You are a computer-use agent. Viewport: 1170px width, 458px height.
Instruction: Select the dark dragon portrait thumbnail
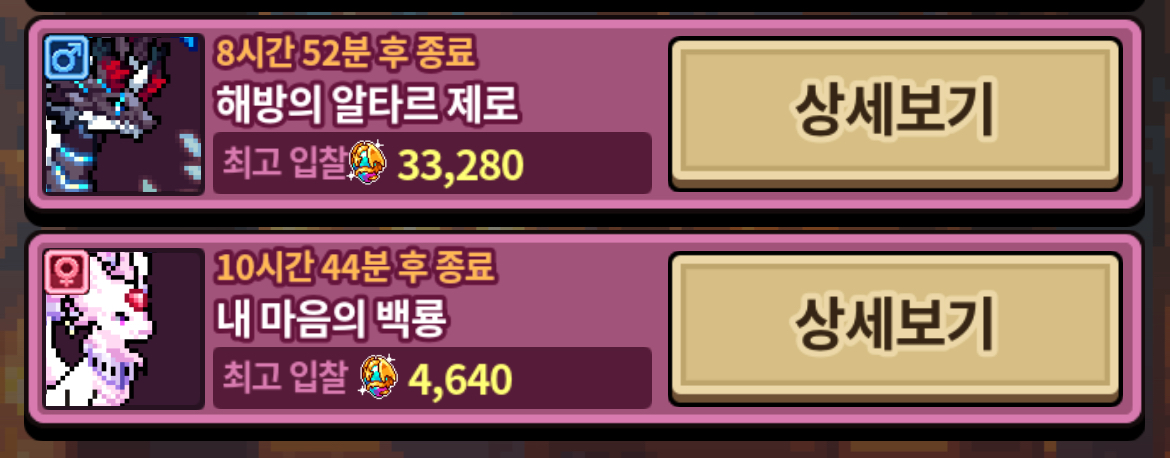124,114
